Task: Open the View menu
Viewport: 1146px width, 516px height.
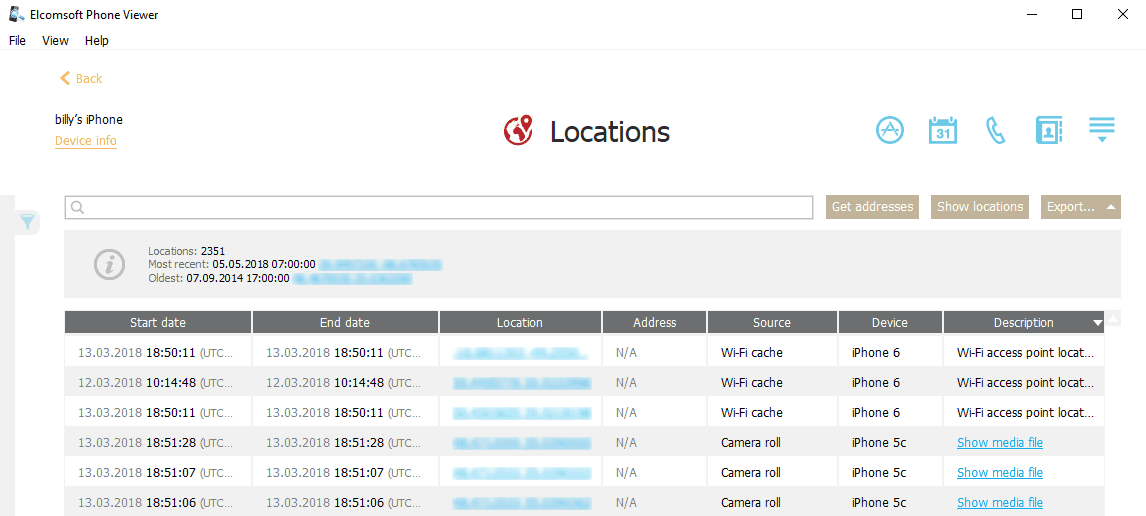Action: point(55,41)
